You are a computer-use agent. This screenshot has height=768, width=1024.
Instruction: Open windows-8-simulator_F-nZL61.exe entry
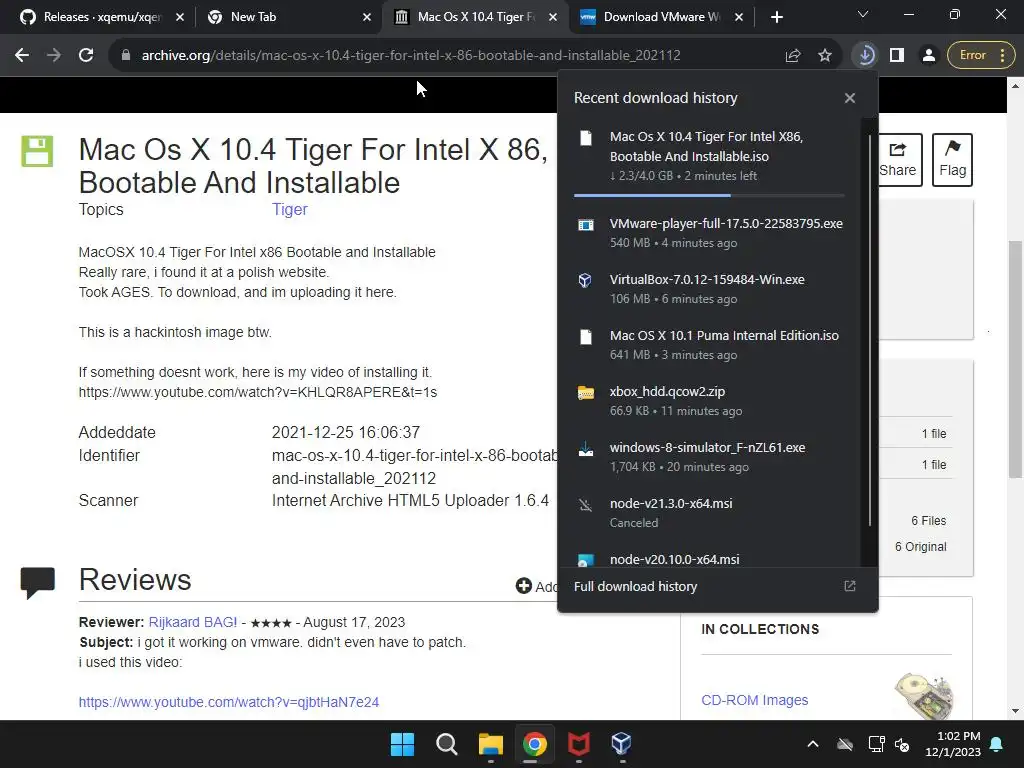pyautogui.click(x=709, y=457)
